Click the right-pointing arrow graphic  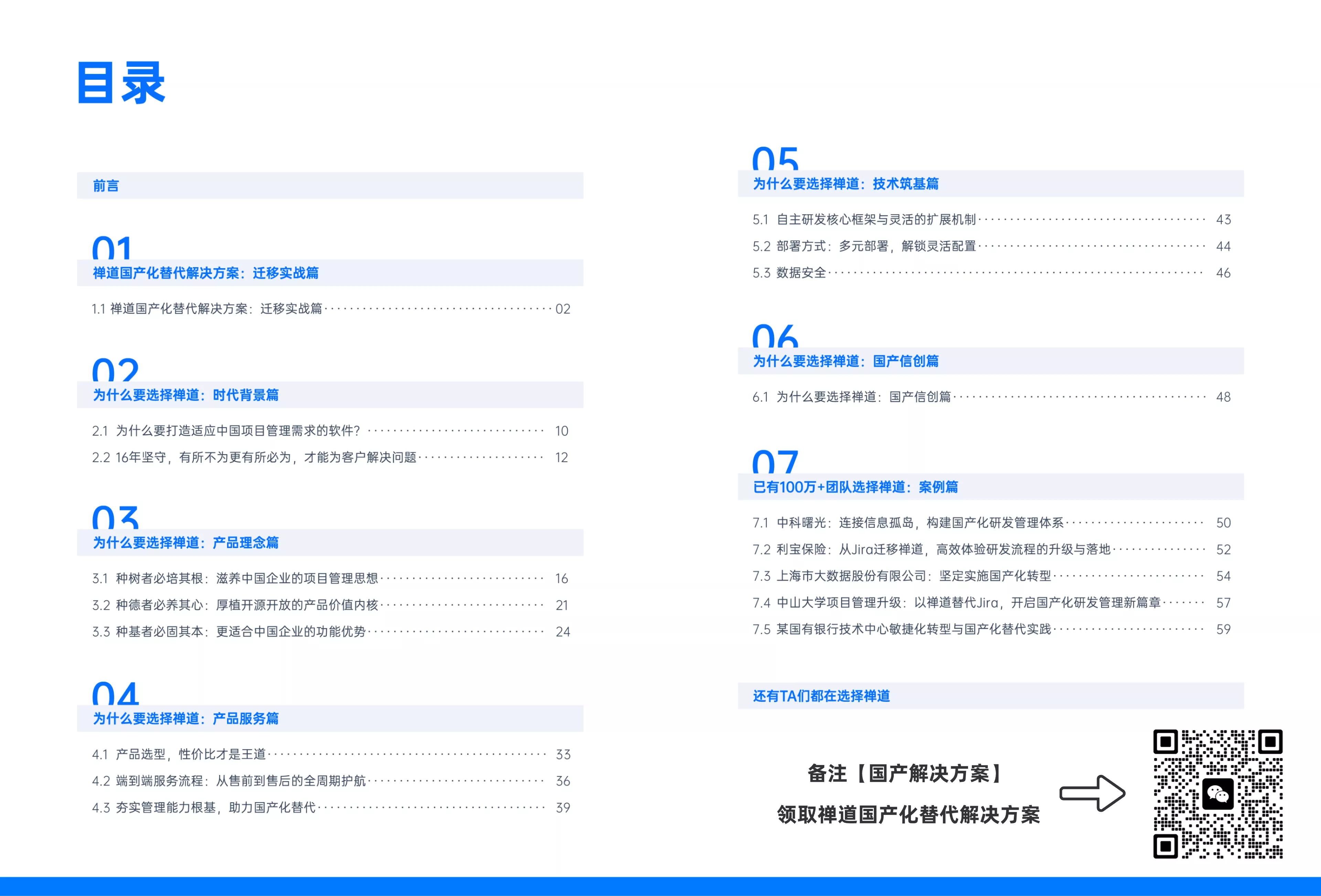click(x=1092, y=793)
